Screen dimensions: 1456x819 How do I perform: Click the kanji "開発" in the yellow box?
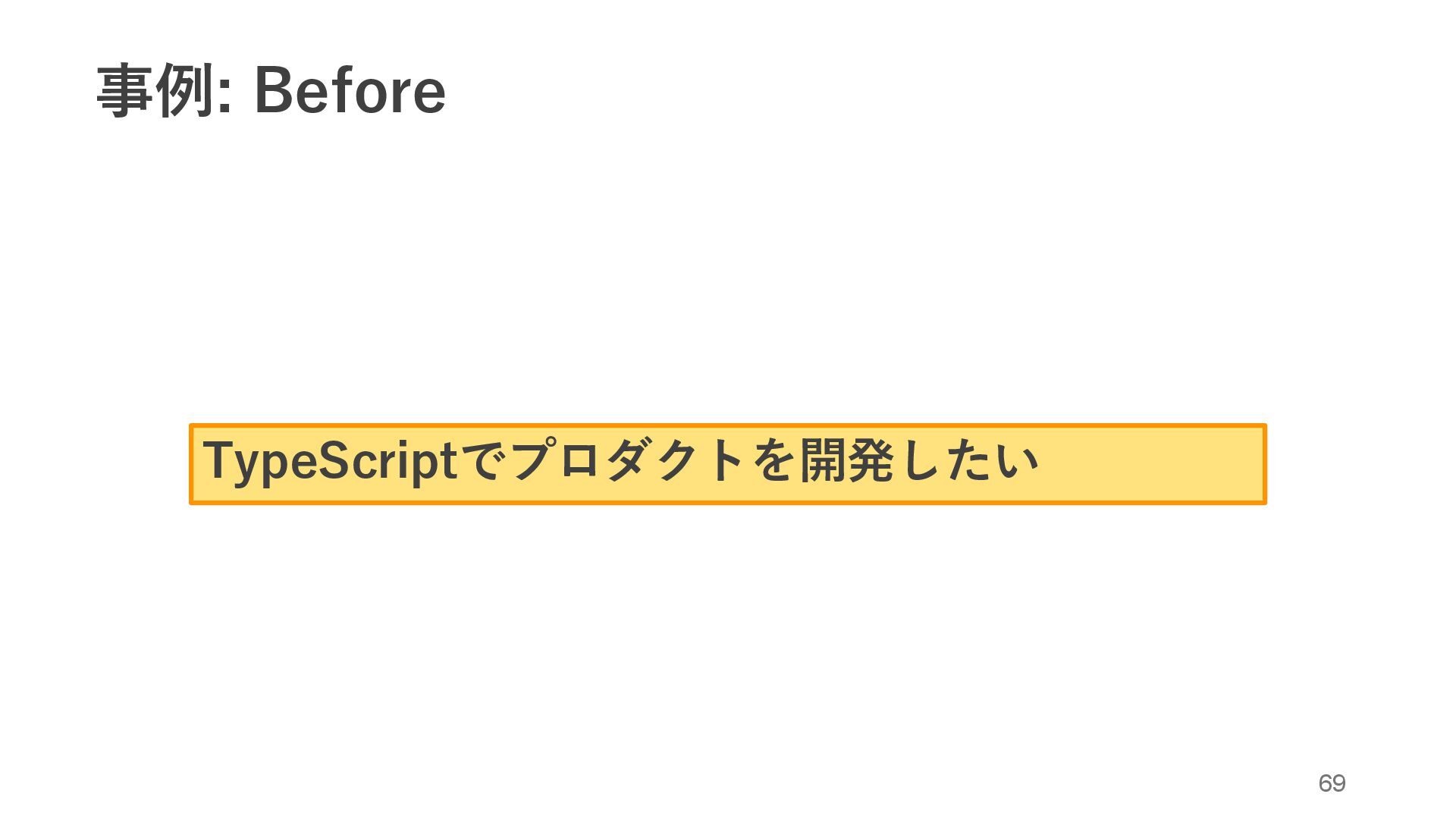pos(847,460)
